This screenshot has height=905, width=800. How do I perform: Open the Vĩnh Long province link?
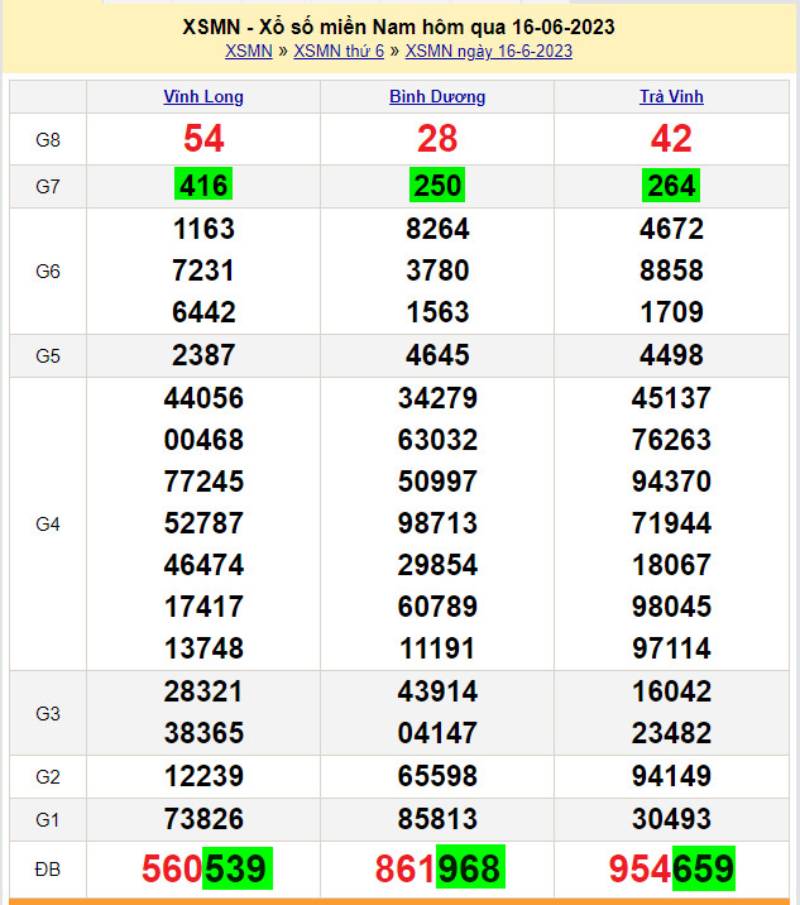[x=203, y=97]
